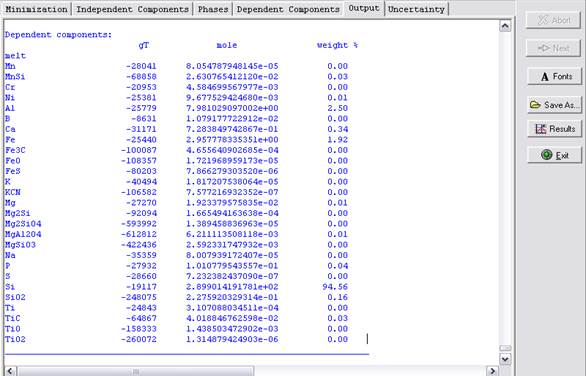586x376 pixels.
Task: Click the gT value -593992
Action: click(x=139, y=224)
